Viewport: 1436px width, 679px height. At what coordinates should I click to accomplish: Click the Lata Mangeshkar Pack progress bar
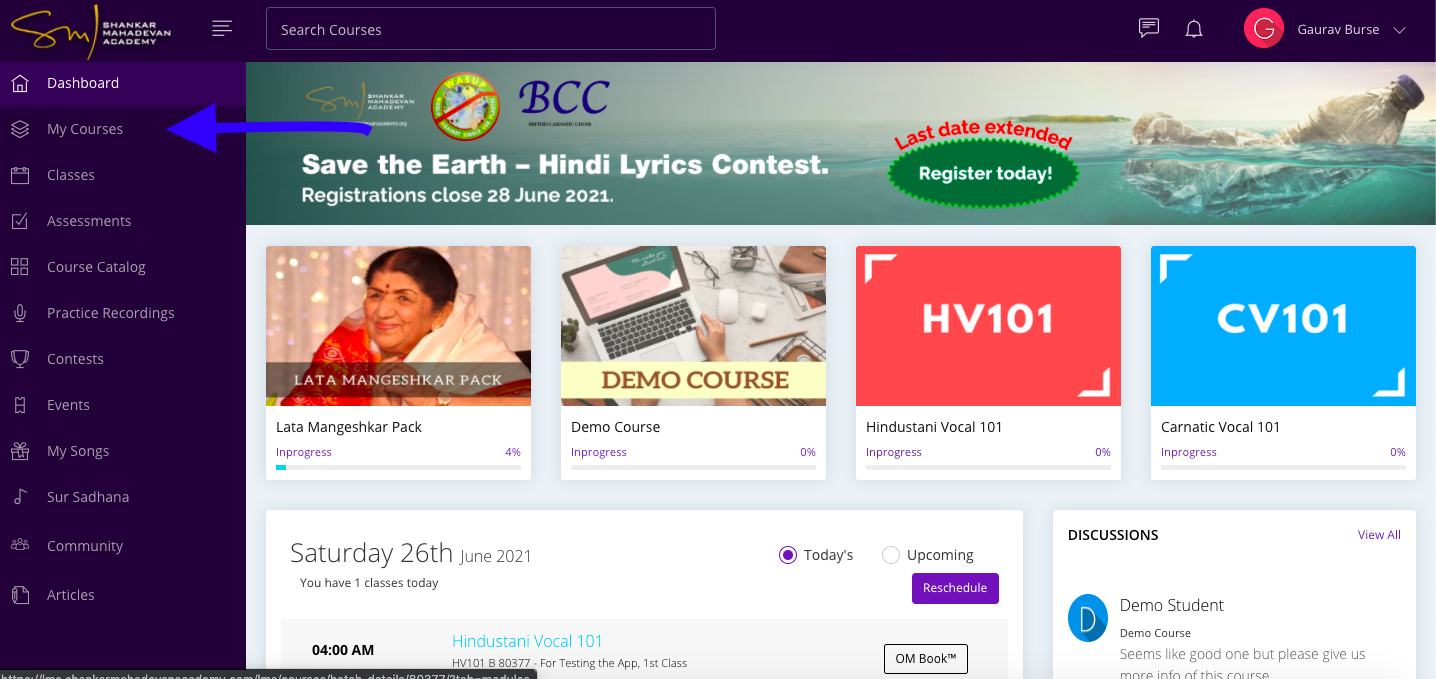coord(398,467)
